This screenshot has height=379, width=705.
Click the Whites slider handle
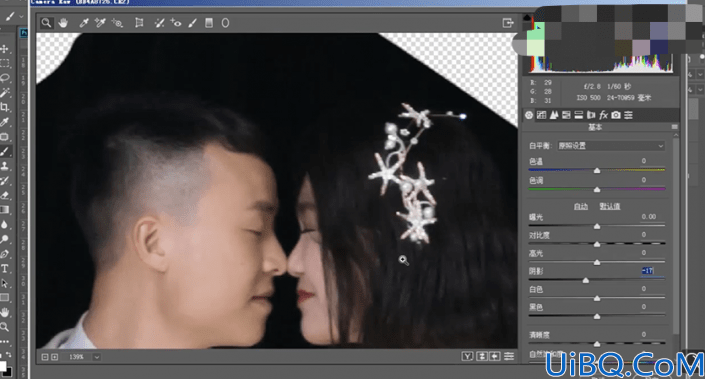tap(597, 298)
